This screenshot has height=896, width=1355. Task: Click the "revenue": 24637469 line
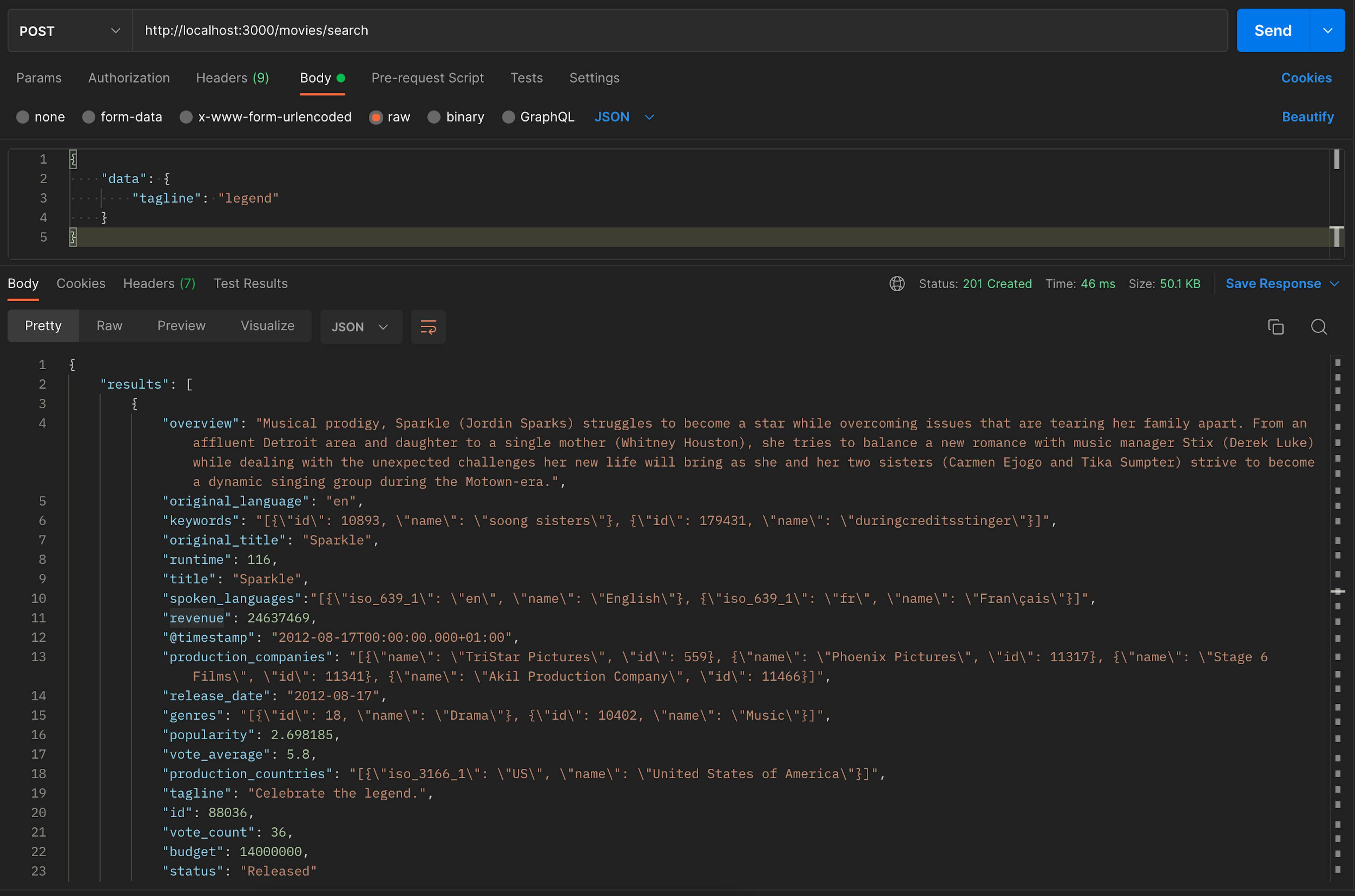pyautogui.click(x=239, y=618)
